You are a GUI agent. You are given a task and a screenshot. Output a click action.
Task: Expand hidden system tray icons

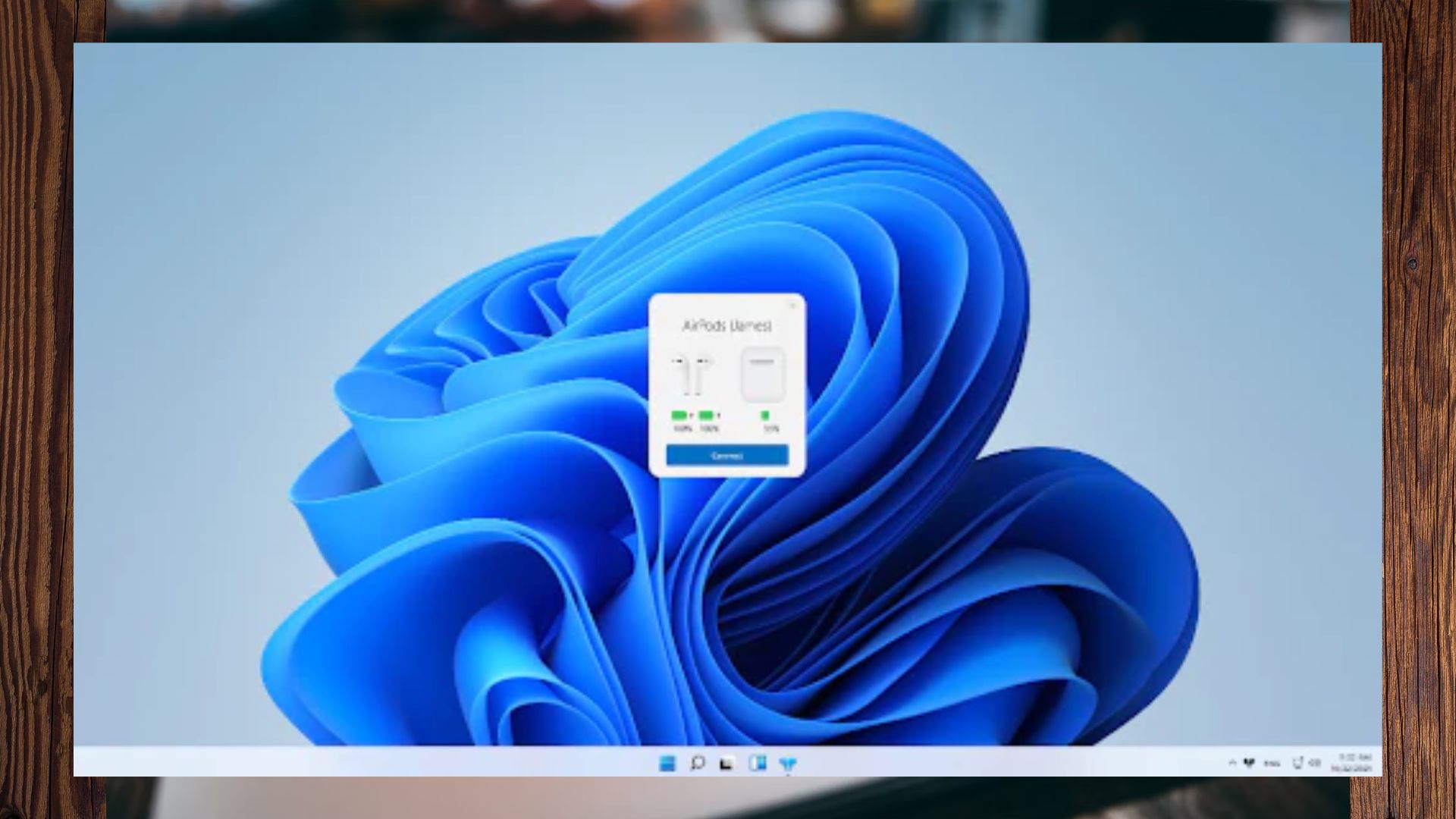click(1232, 763)
